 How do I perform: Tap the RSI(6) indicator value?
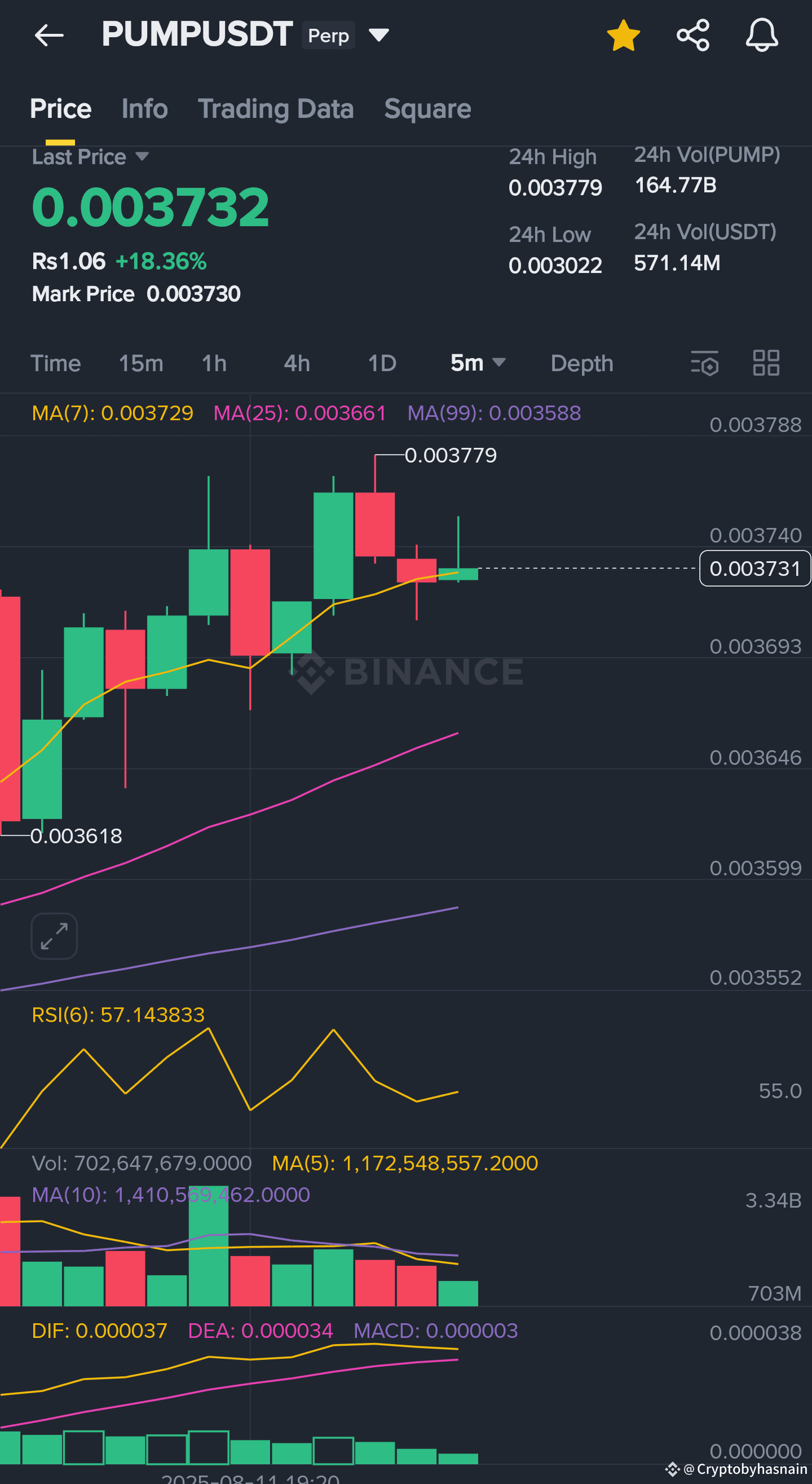click(x=118, y=1015)
